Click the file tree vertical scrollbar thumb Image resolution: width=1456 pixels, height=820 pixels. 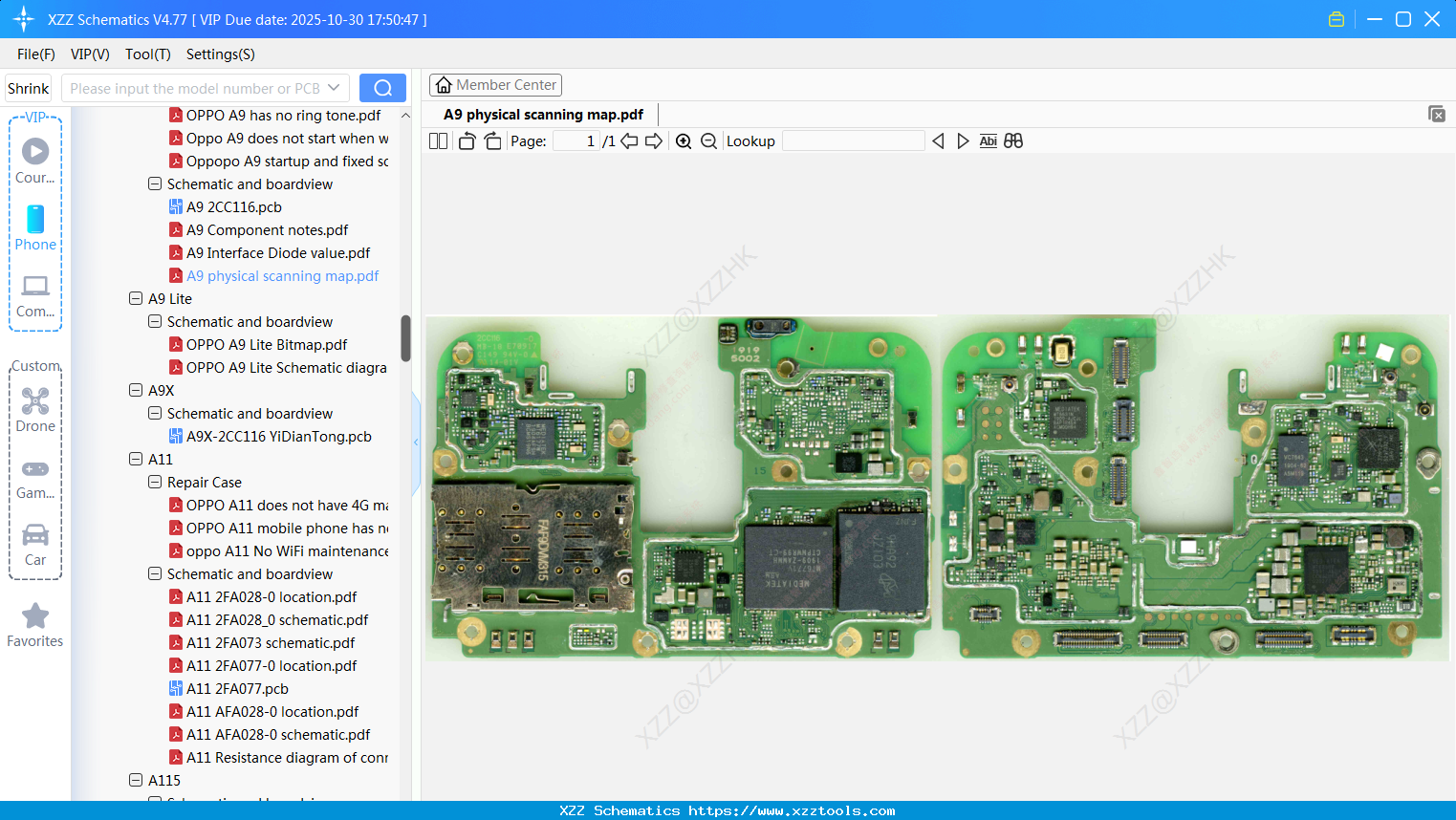pyautogui.click(x=405, y=338)
